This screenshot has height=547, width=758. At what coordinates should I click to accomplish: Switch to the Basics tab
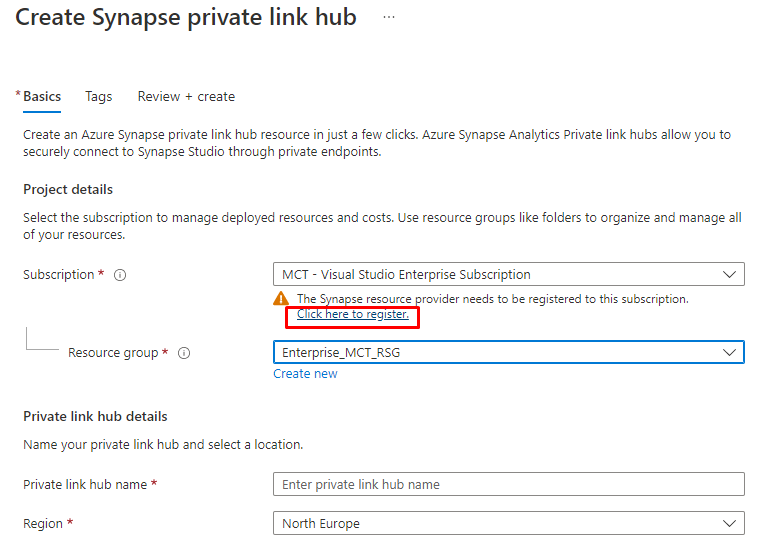pyautogui.click(x=42, y=97)
